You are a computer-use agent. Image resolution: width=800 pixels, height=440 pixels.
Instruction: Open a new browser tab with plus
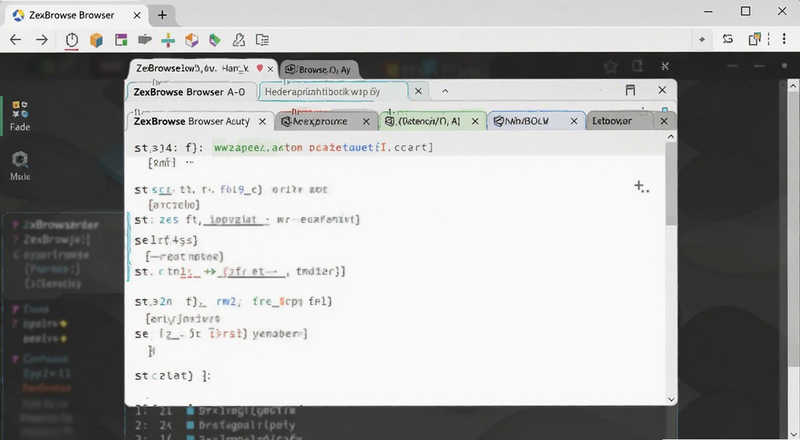coord(162,15)
